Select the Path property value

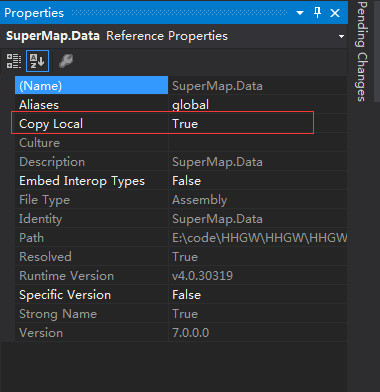pos(258,238)
